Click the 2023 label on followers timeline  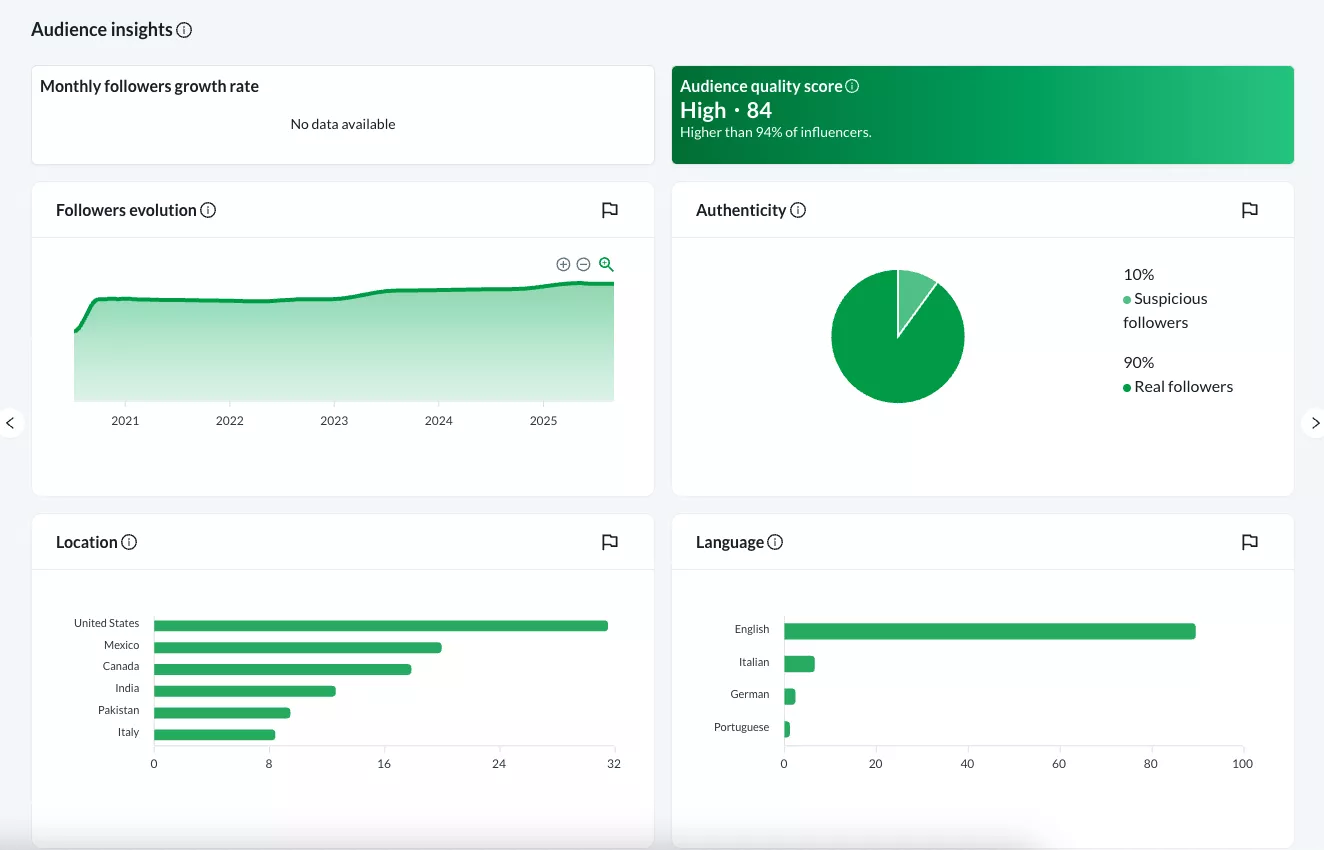coord(334,421)
